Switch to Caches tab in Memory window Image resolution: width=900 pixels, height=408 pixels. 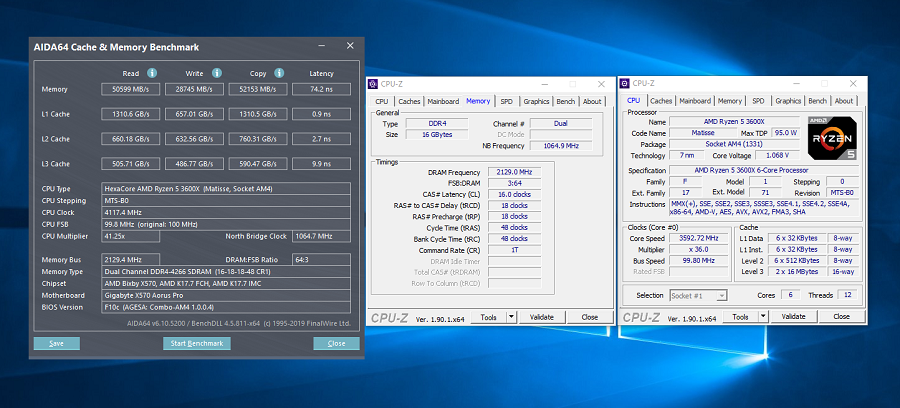pos(409,102)
